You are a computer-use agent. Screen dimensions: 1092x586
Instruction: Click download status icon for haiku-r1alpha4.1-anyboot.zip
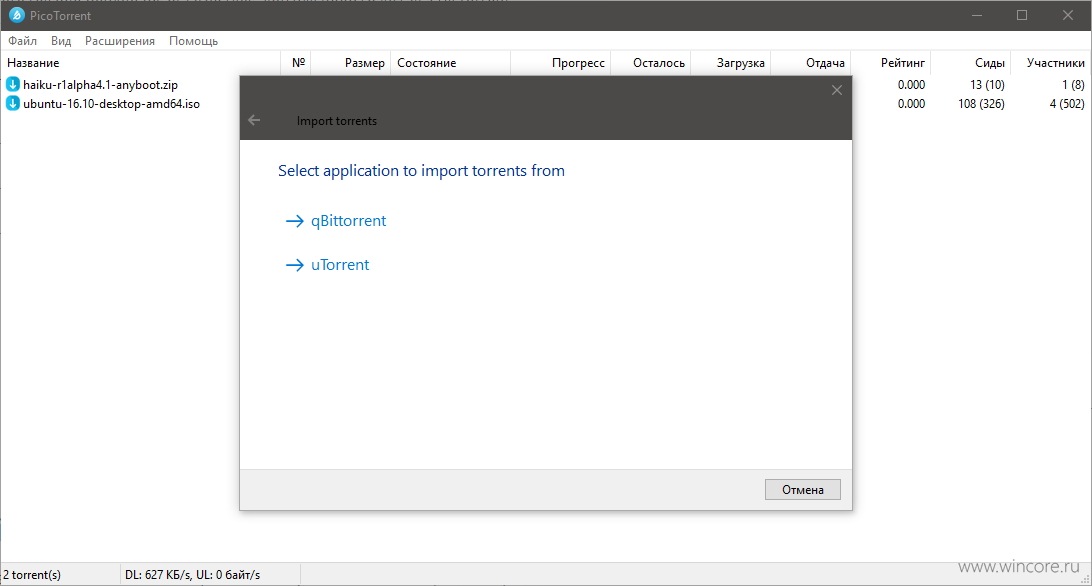click(x=13, y=84)
